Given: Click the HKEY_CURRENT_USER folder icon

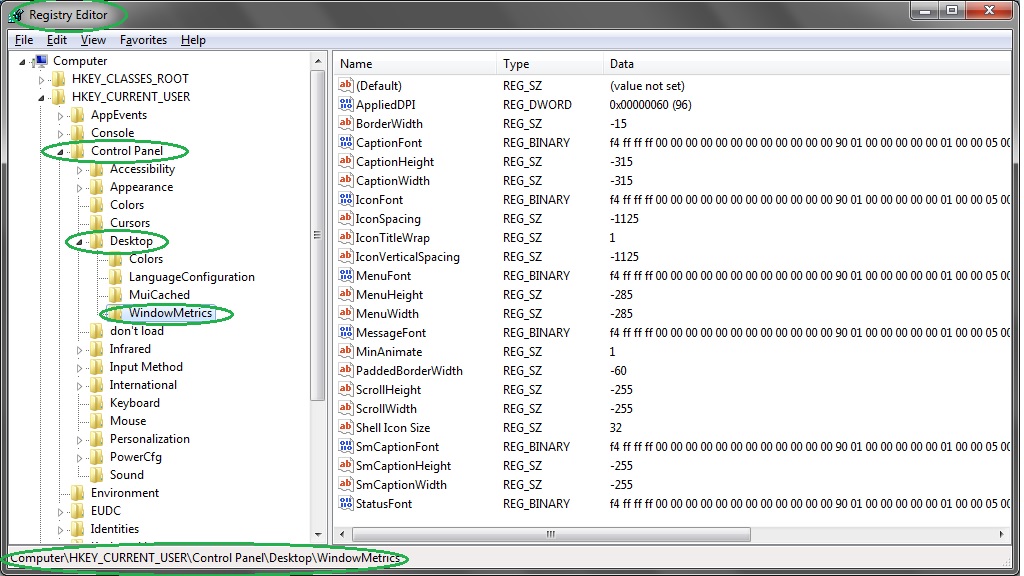Looking at the screenshot, I should click(59, 97).
